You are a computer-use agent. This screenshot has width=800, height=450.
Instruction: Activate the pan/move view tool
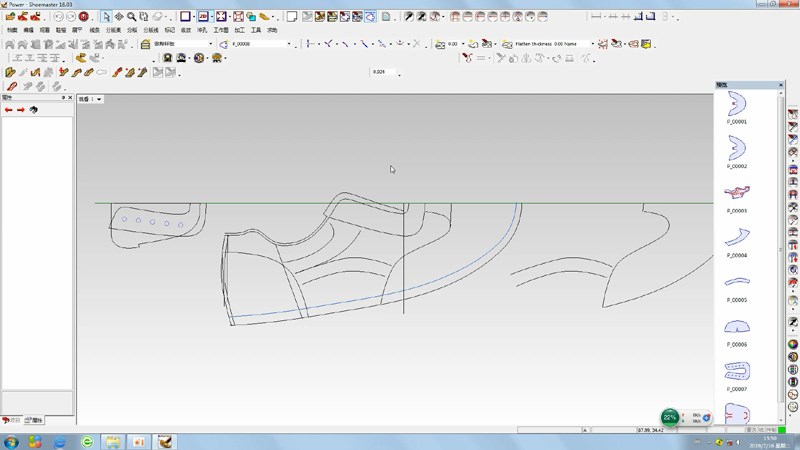pos(119,17)
